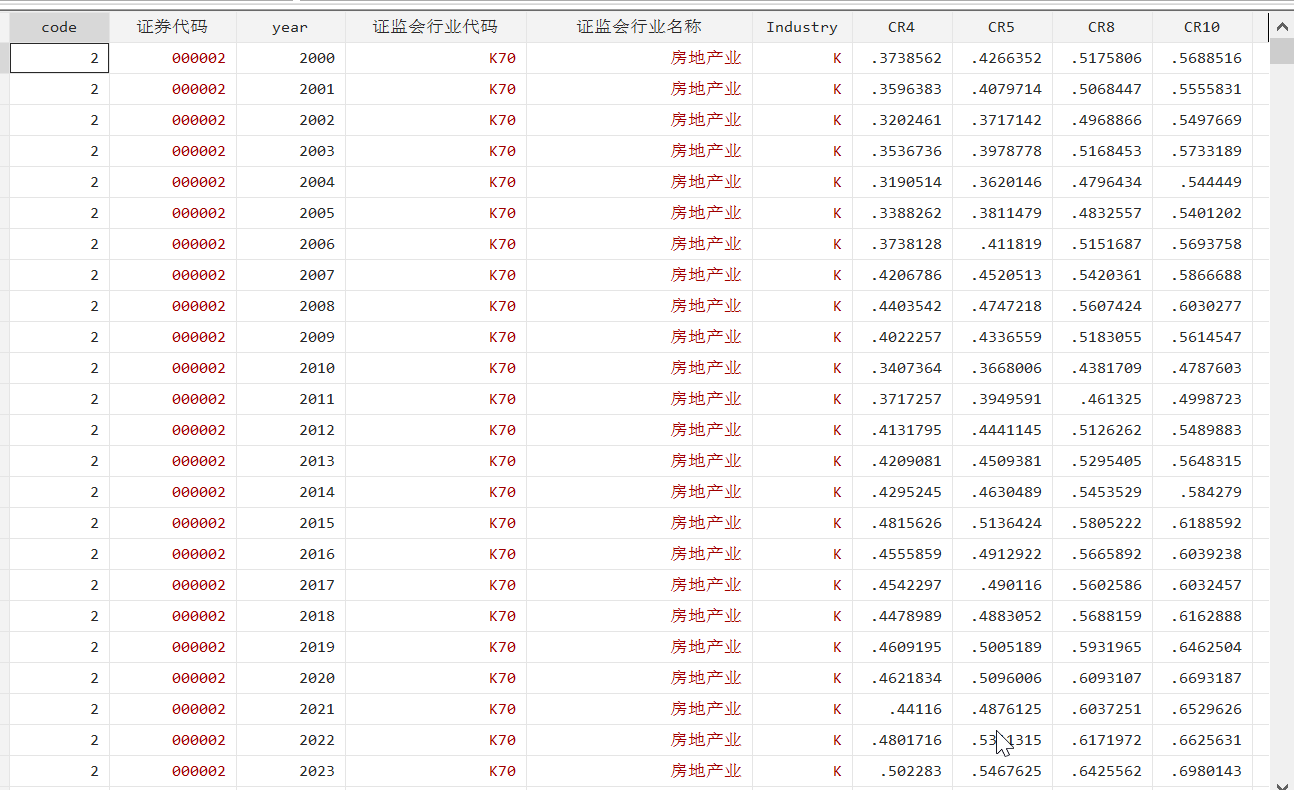
Task: Click the 'code' column header
Action: (x=59, y=27)
